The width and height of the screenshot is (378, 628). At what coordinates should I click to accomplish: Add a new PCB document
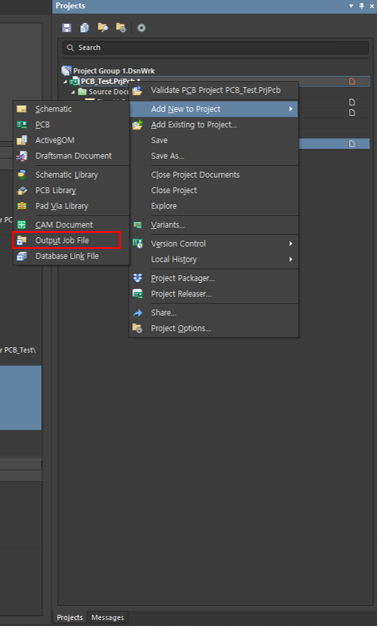point(42,125)
